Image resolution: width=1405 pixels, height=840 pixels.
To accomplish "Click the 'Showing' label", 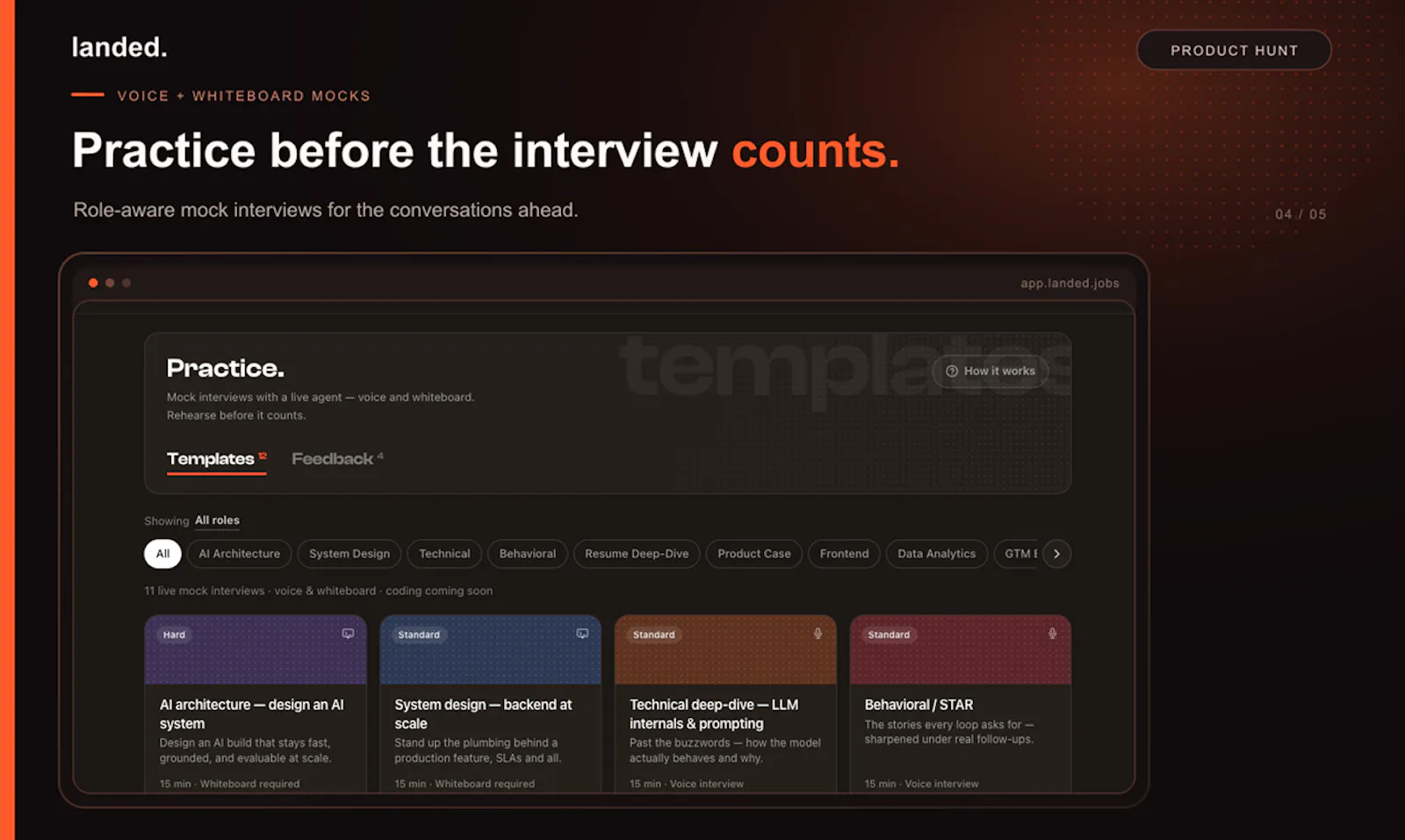I will pos(167,521).
